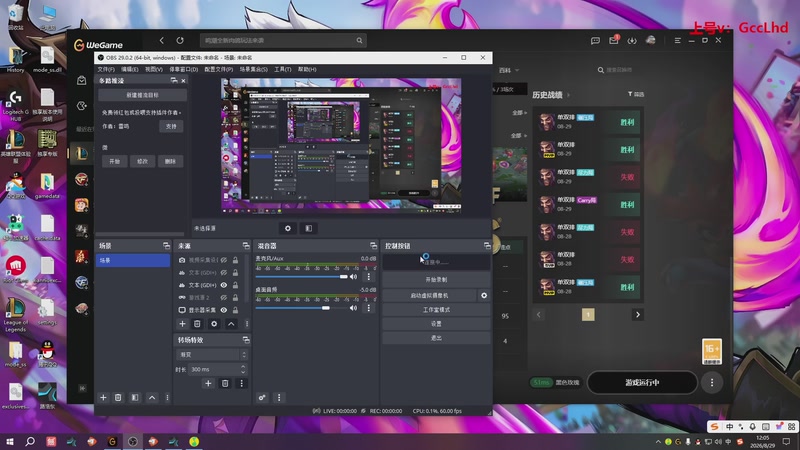800x450 pixels.
Task: Open WeGame mail inbox with notification
Action: pyautogui.click(x=614, y=40)
